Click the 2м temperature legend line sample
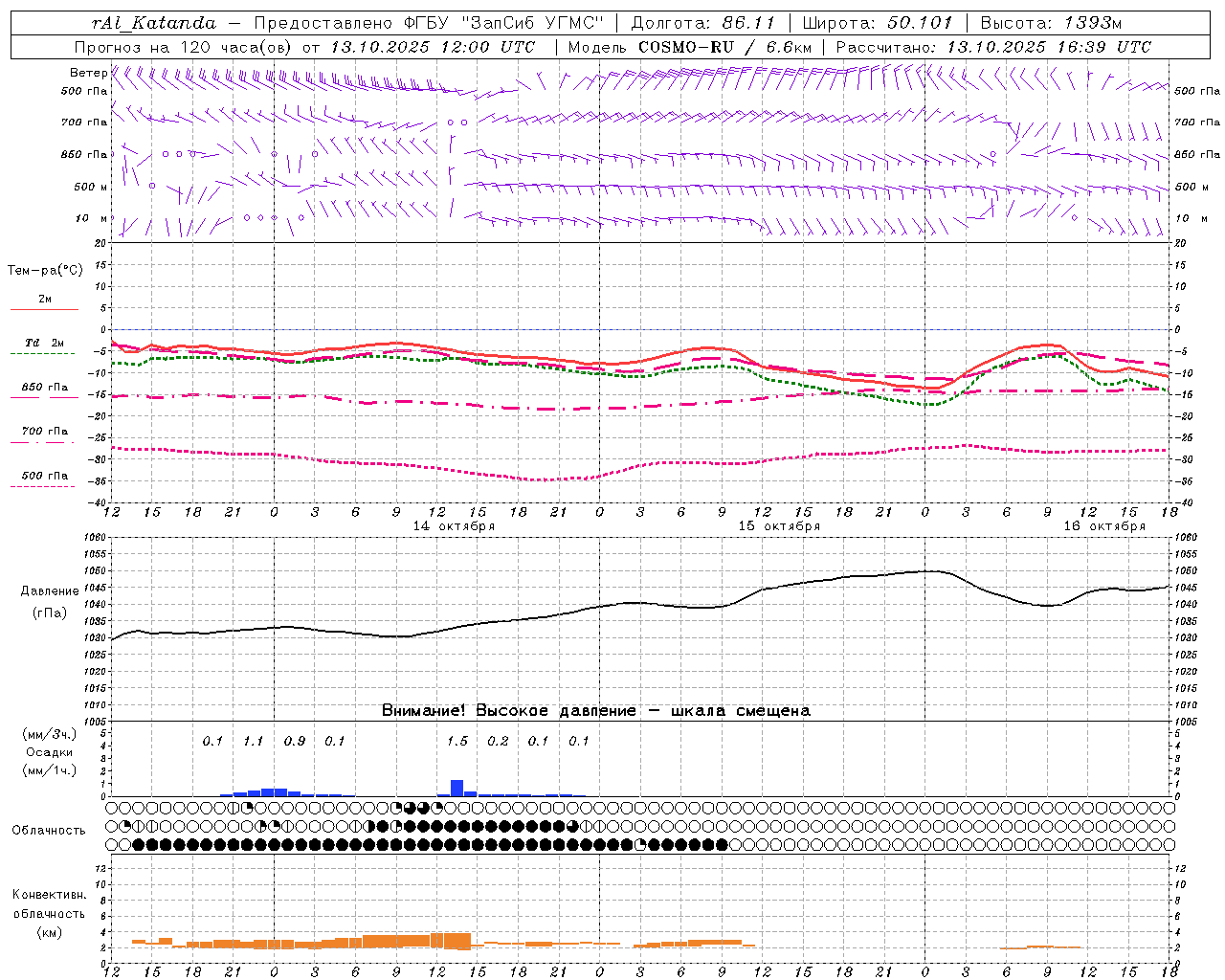This screenshot has height=980, width=1225. (44, 310)
